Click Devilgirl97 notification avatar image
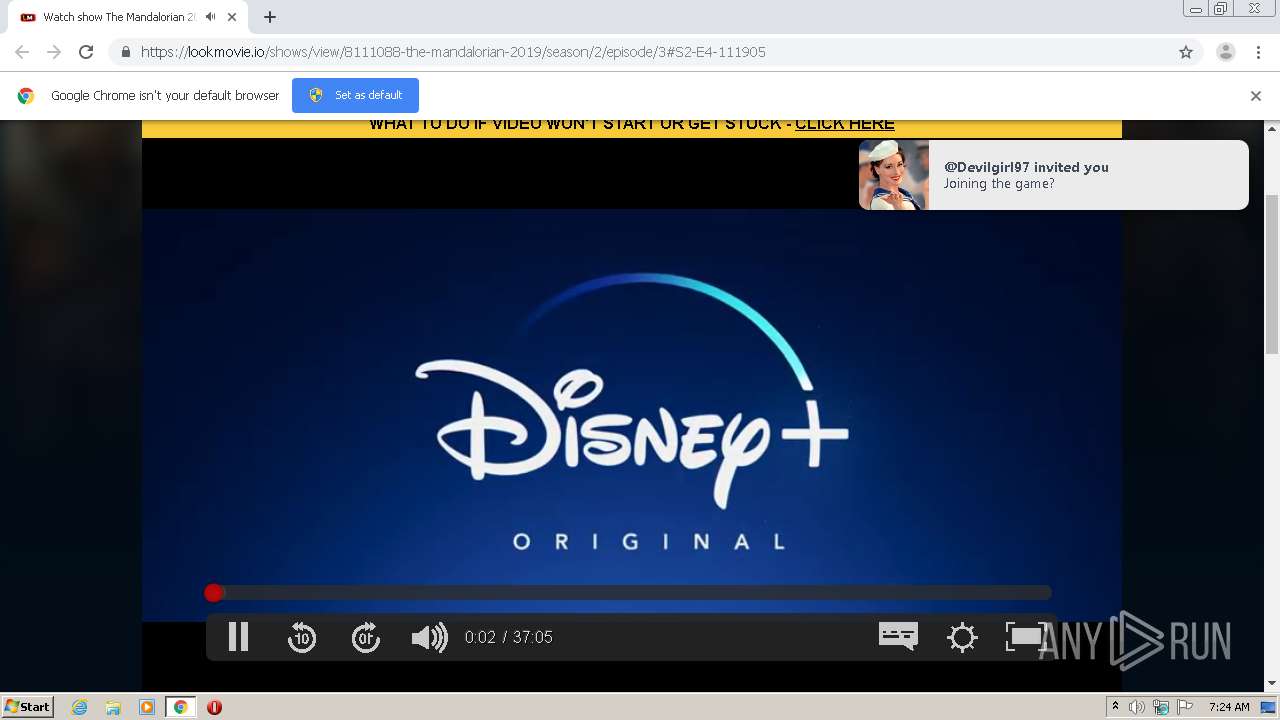The height and width of the screenshot is (720, 1280). pyautogui.click(x=894, y=175)
